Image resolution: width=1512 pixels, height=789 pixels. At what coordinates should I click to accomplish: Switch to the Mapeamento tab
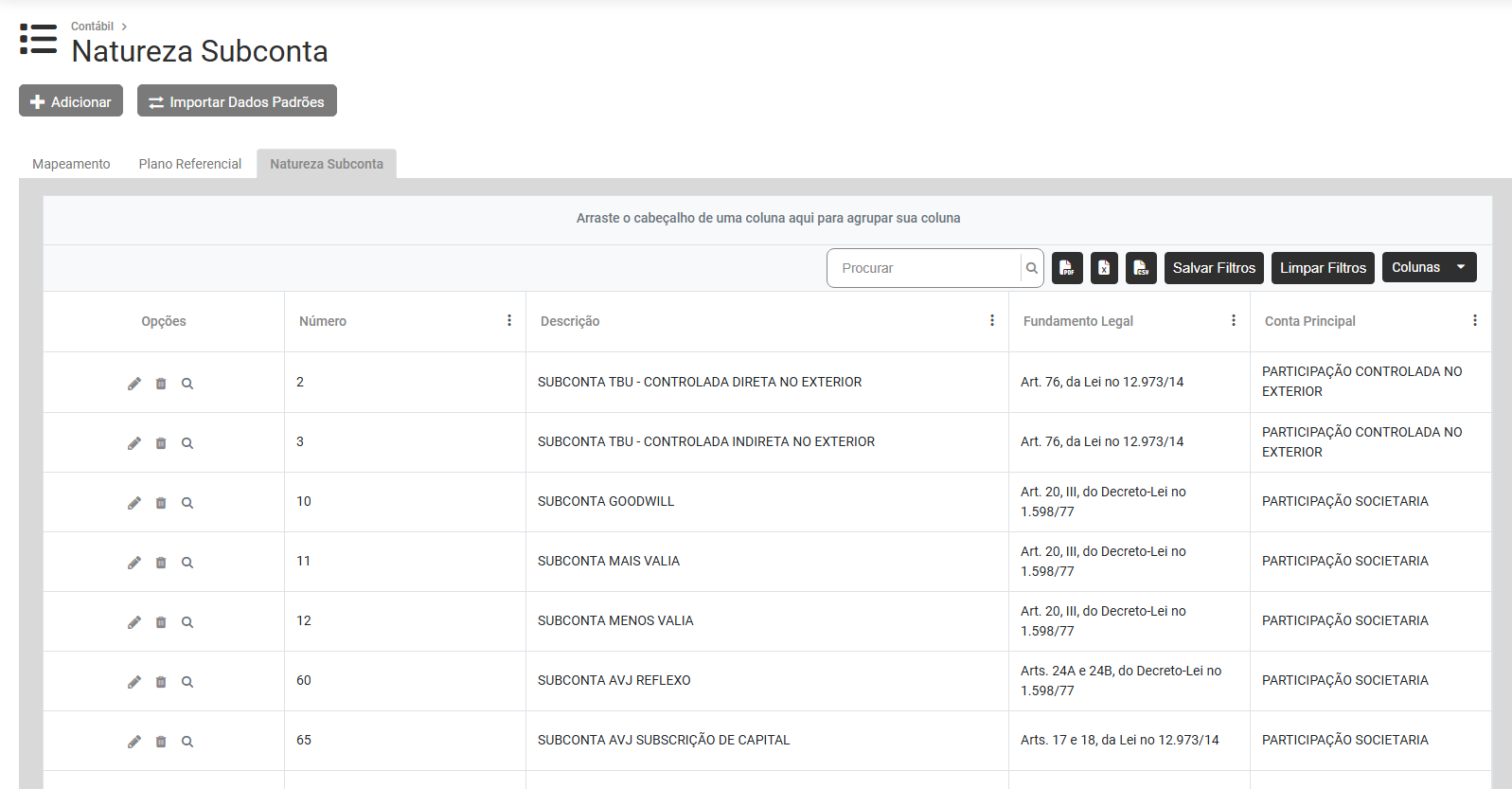[71, 164]
